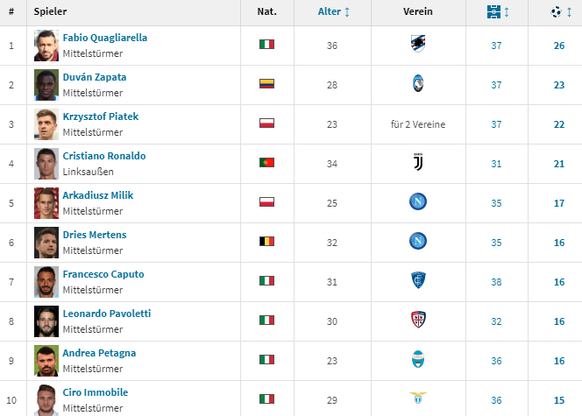Sort by matches played pitch icon

pyautogui.click(x=497, y=12)
